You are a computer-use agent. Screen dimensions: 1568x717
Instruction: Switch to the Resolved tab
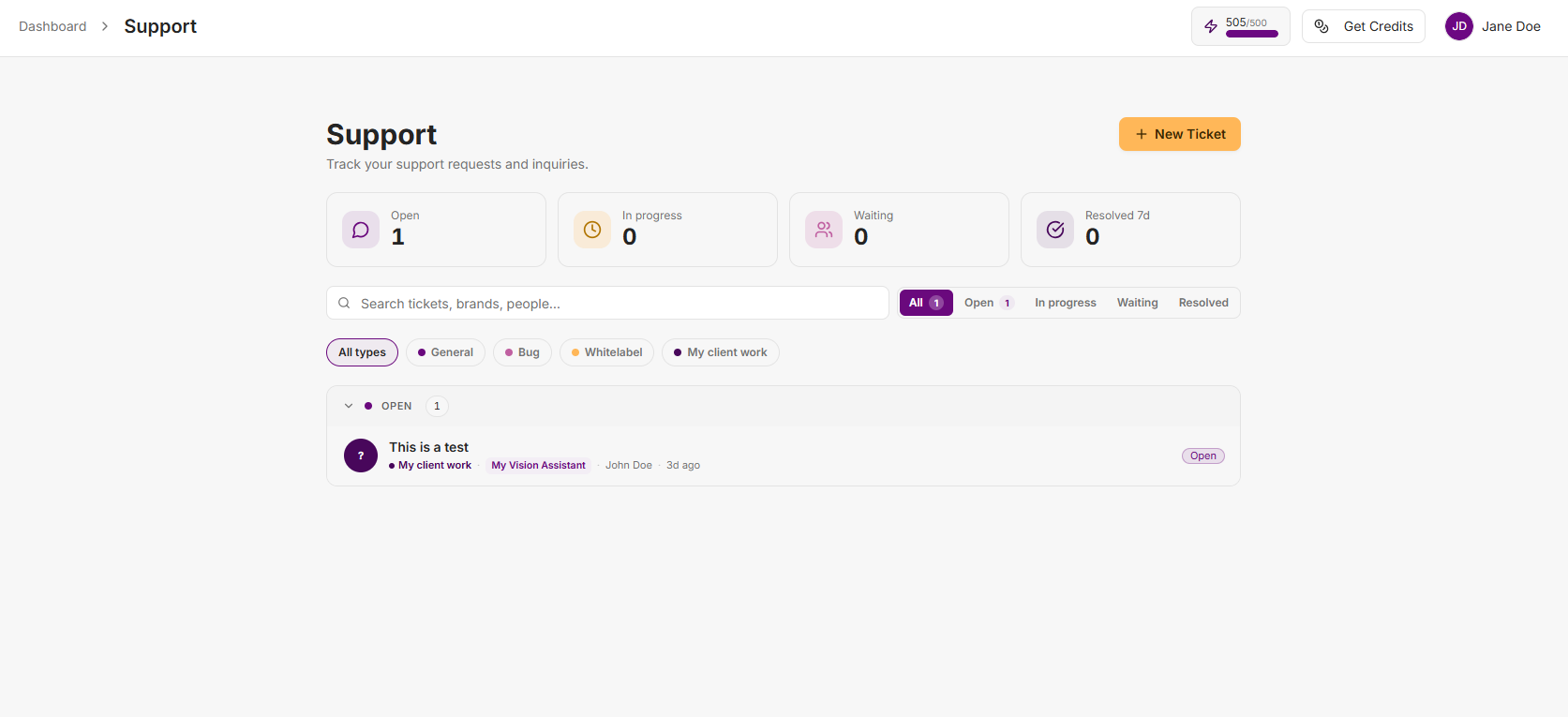click(1203, 303)
